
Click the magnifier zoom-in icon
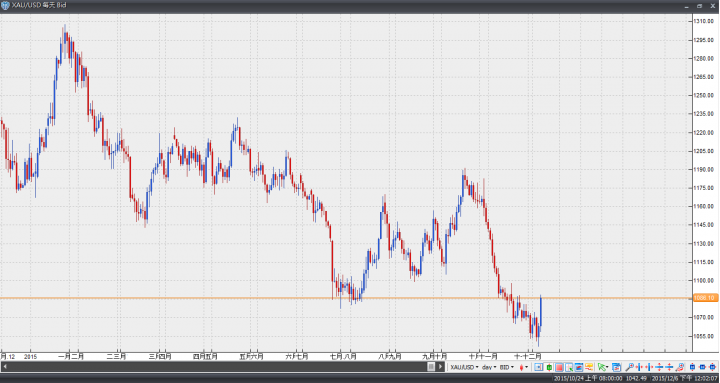tap(629, 367)
